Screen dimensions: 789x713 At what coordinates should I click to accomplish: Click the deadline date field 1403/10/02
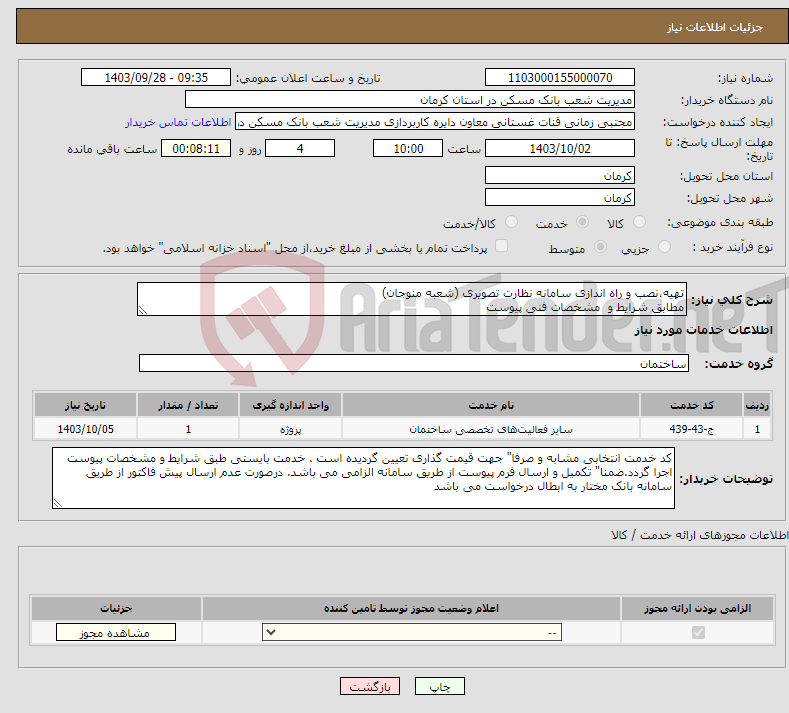[560, 148]
